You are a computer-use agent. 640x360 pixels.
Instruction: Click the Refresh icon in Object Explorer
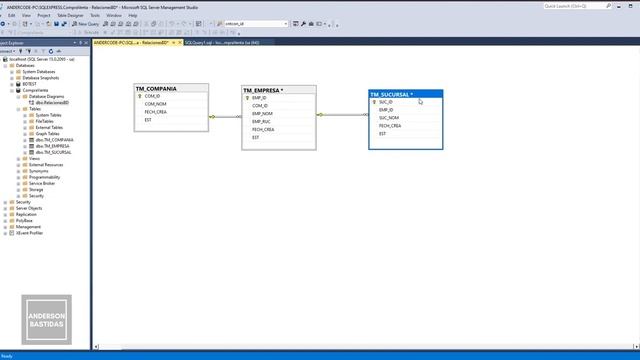click(x=51, y=51)
